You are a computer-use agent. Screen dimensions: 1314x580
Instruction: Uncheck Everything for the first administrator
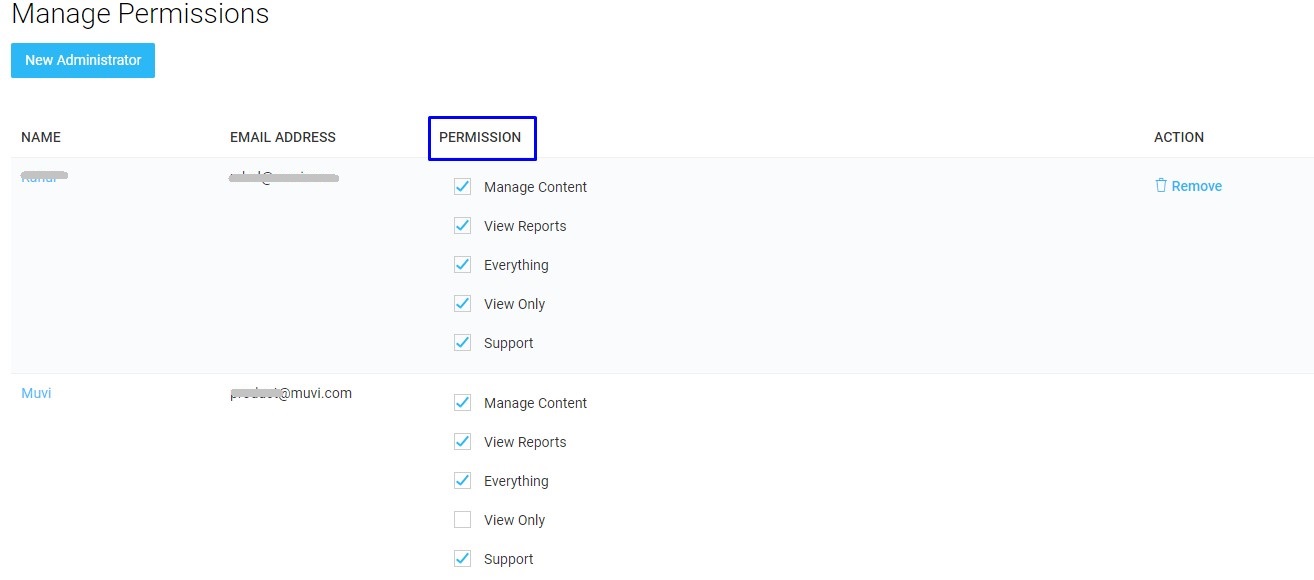[x=462, y=265]
